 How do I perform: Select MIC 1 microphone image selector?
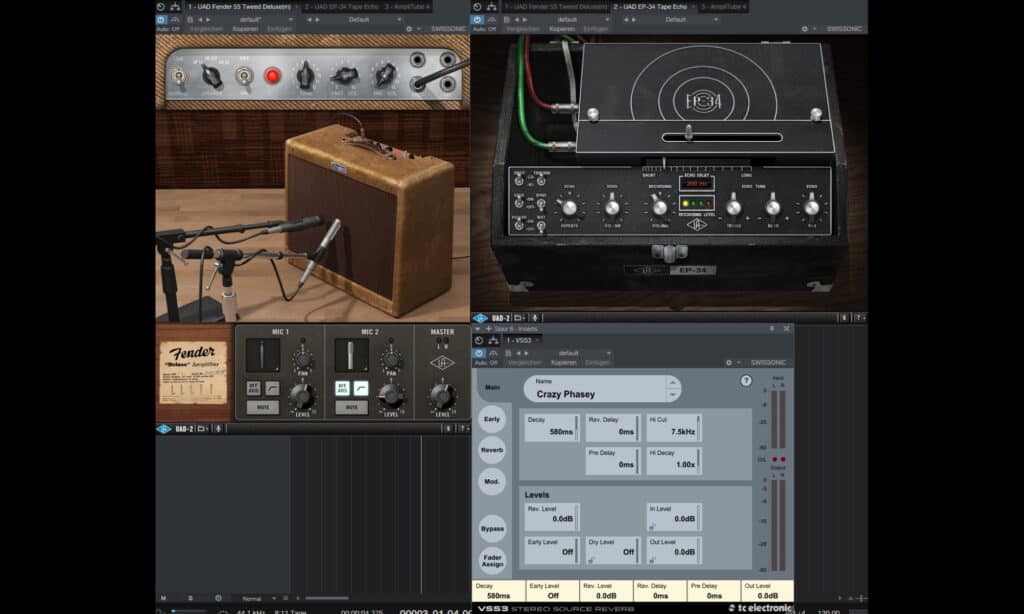263,355
